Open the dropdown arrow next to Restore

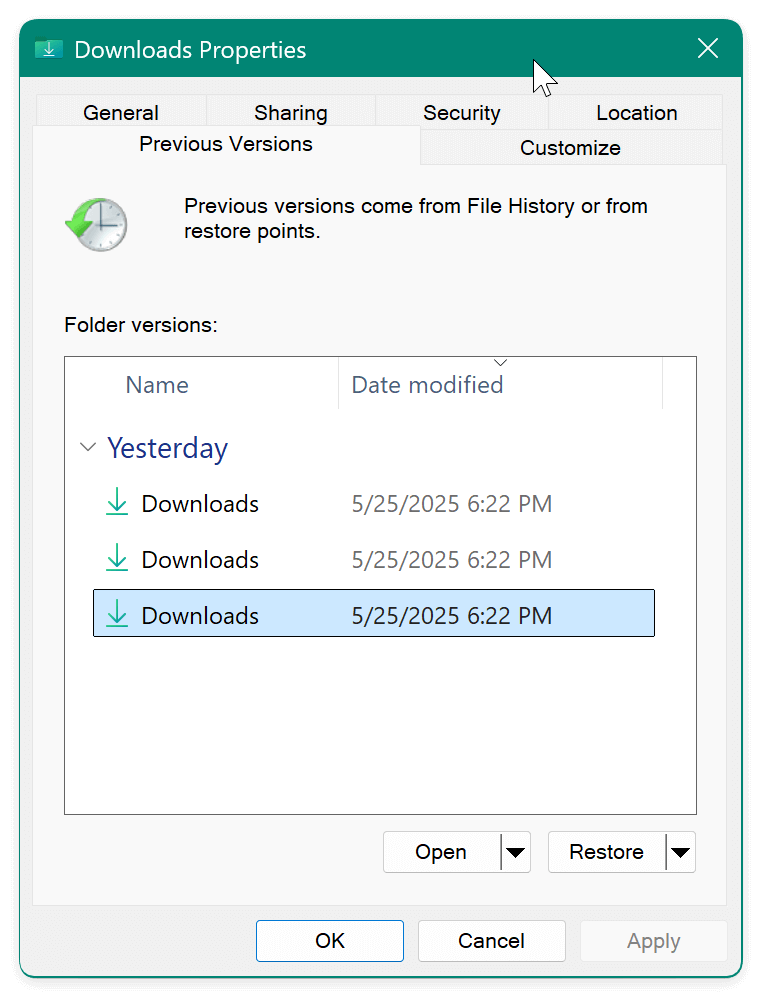(x=681, y=852)
